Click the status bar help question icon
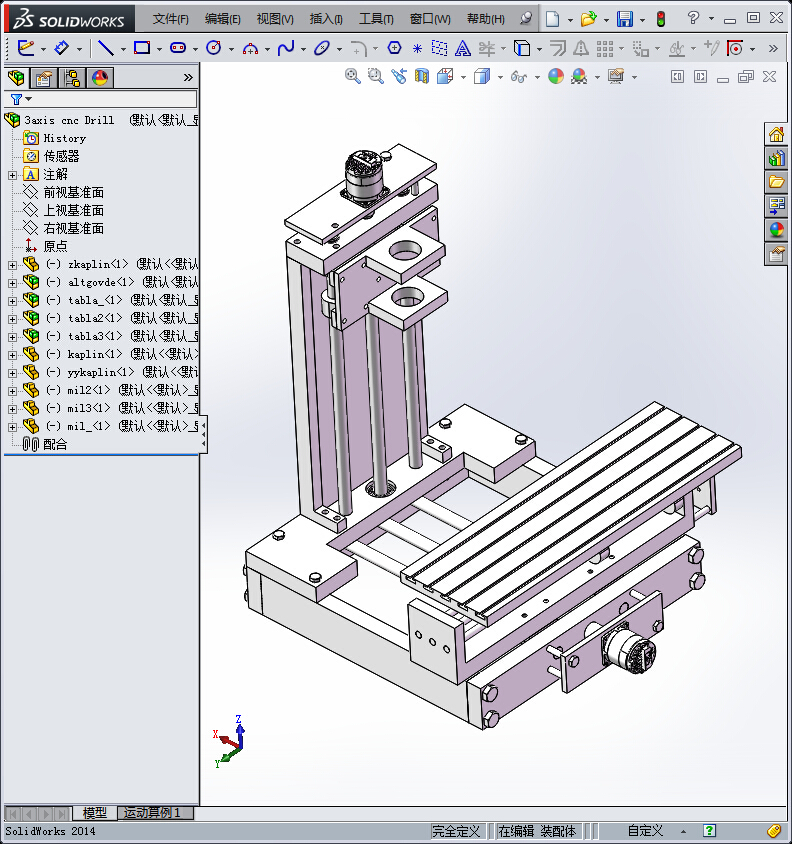The width and height of the screenshot is (792, 844). point(710,831)
